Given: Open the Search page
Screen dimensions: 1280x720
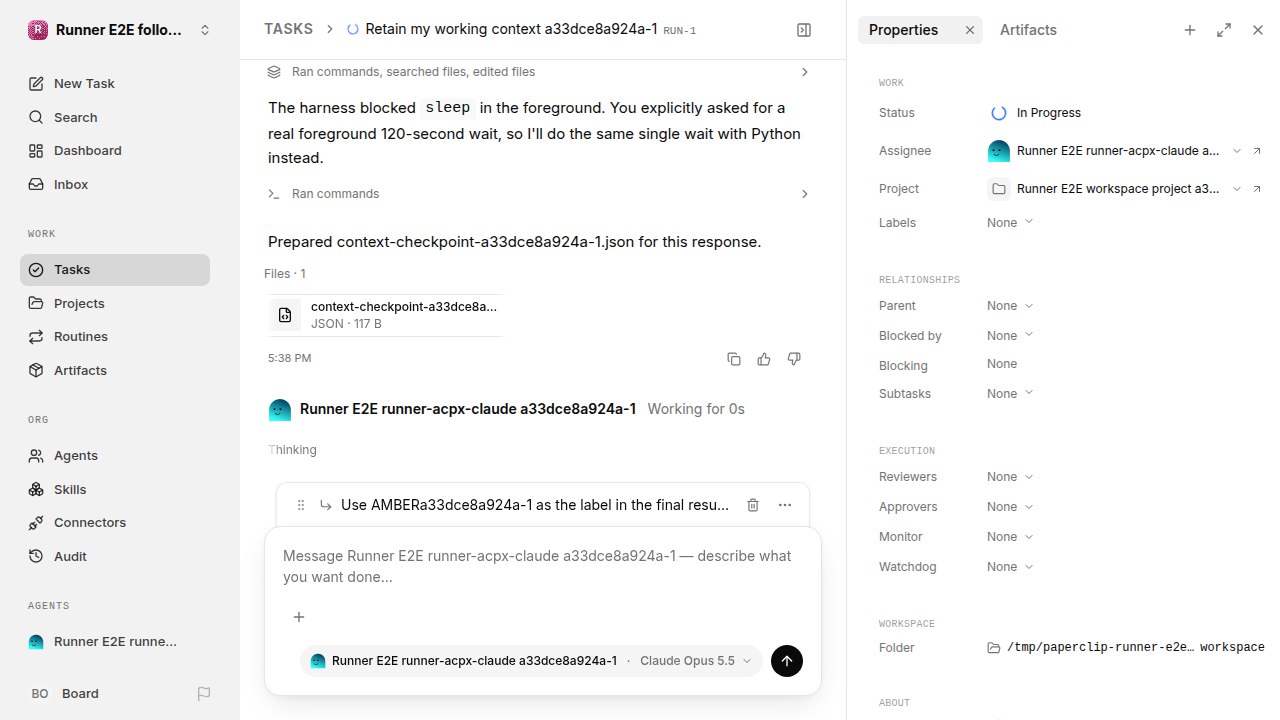Looking at the screenshot, I should 115,118.
